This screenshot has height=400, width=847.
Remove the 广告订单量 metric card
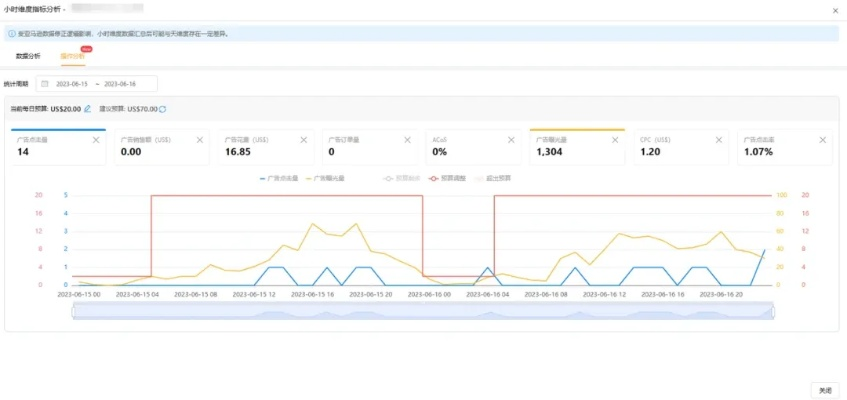click(x=407, y=140)
